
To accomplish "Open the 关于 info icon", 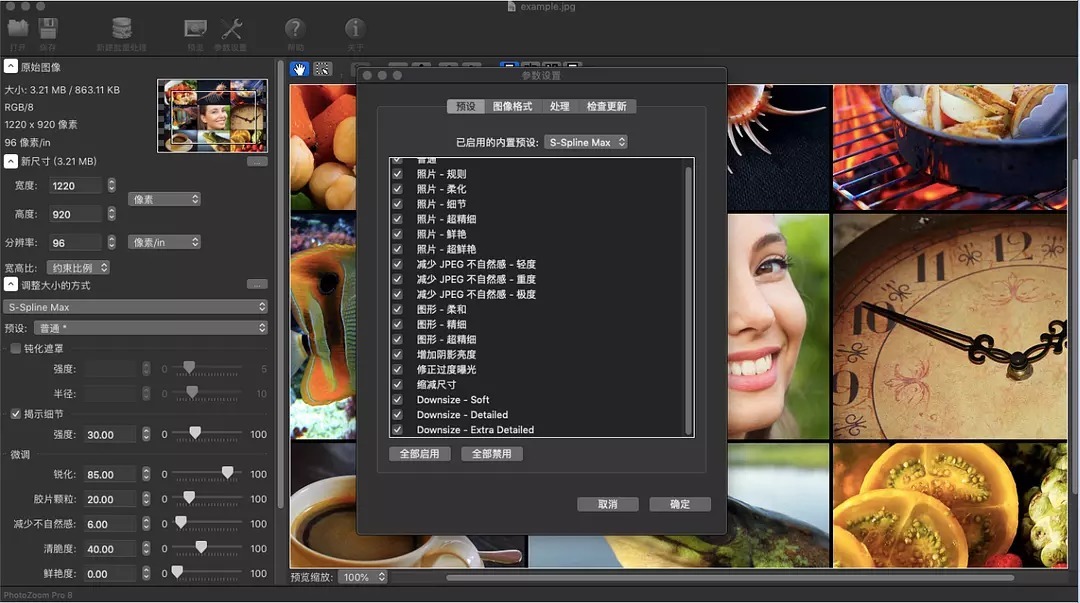I will [x=355, y=29].
